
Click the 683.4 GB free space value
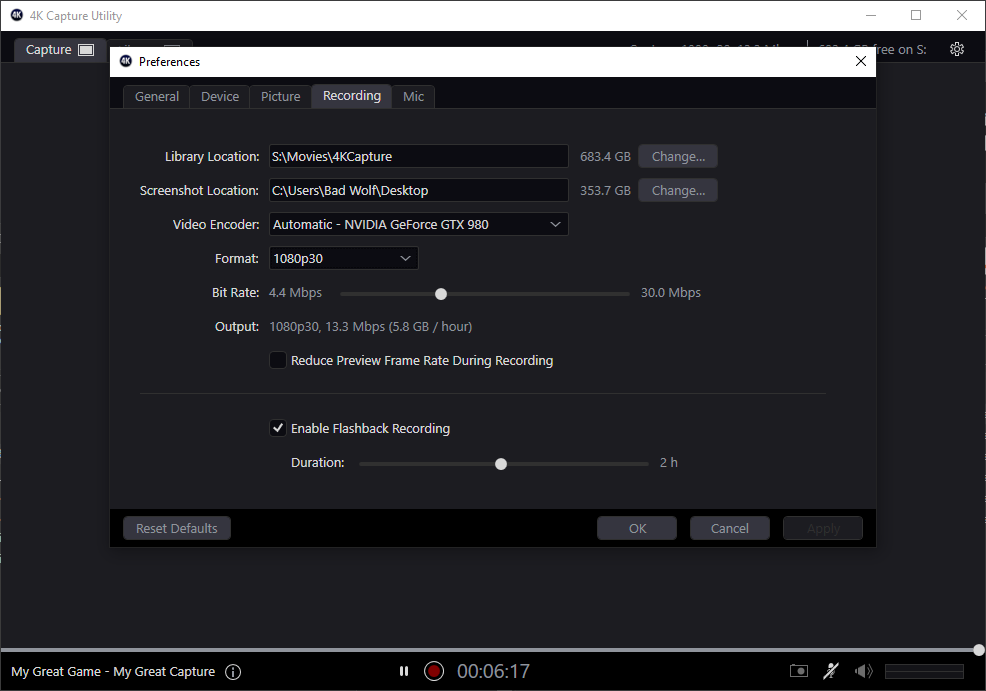click(x=605, y=157)
